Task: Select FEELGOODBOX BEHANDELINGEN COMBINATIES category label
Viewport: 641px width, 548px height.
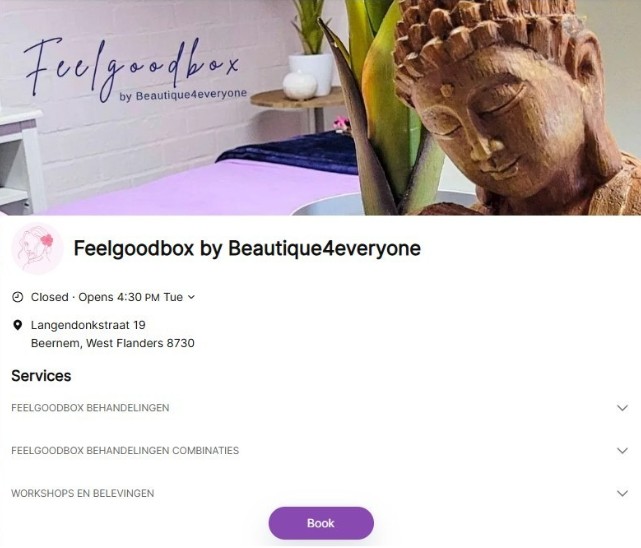Action: 125,450
